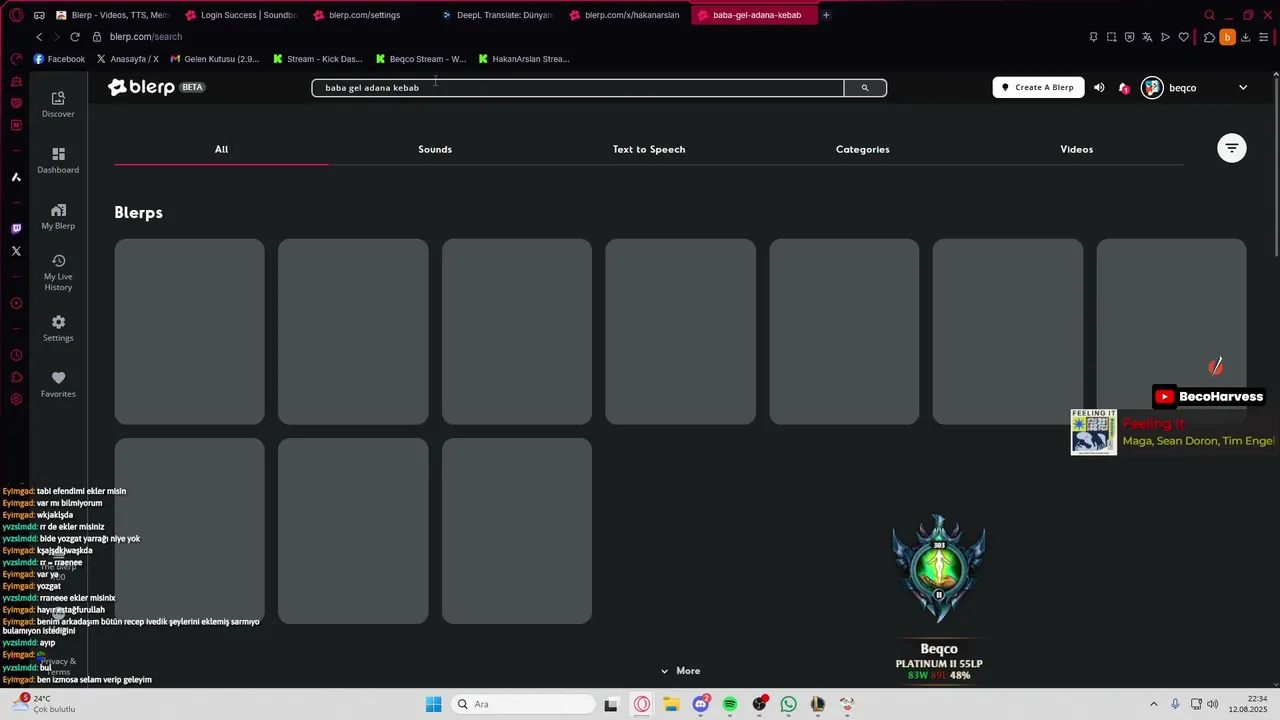Screen dimensions: 1280x720
Task: Open Opera sidebar player icon
Action: (16, 303)
